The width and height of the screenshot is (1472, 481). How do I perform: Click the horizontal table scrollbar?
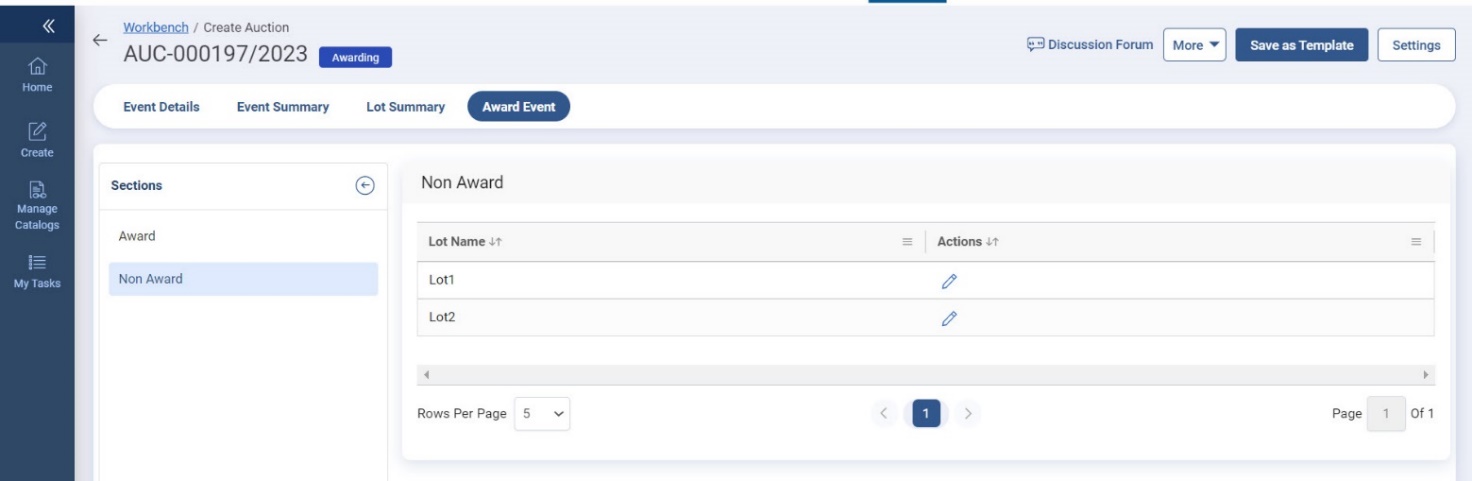pos(925,375)
